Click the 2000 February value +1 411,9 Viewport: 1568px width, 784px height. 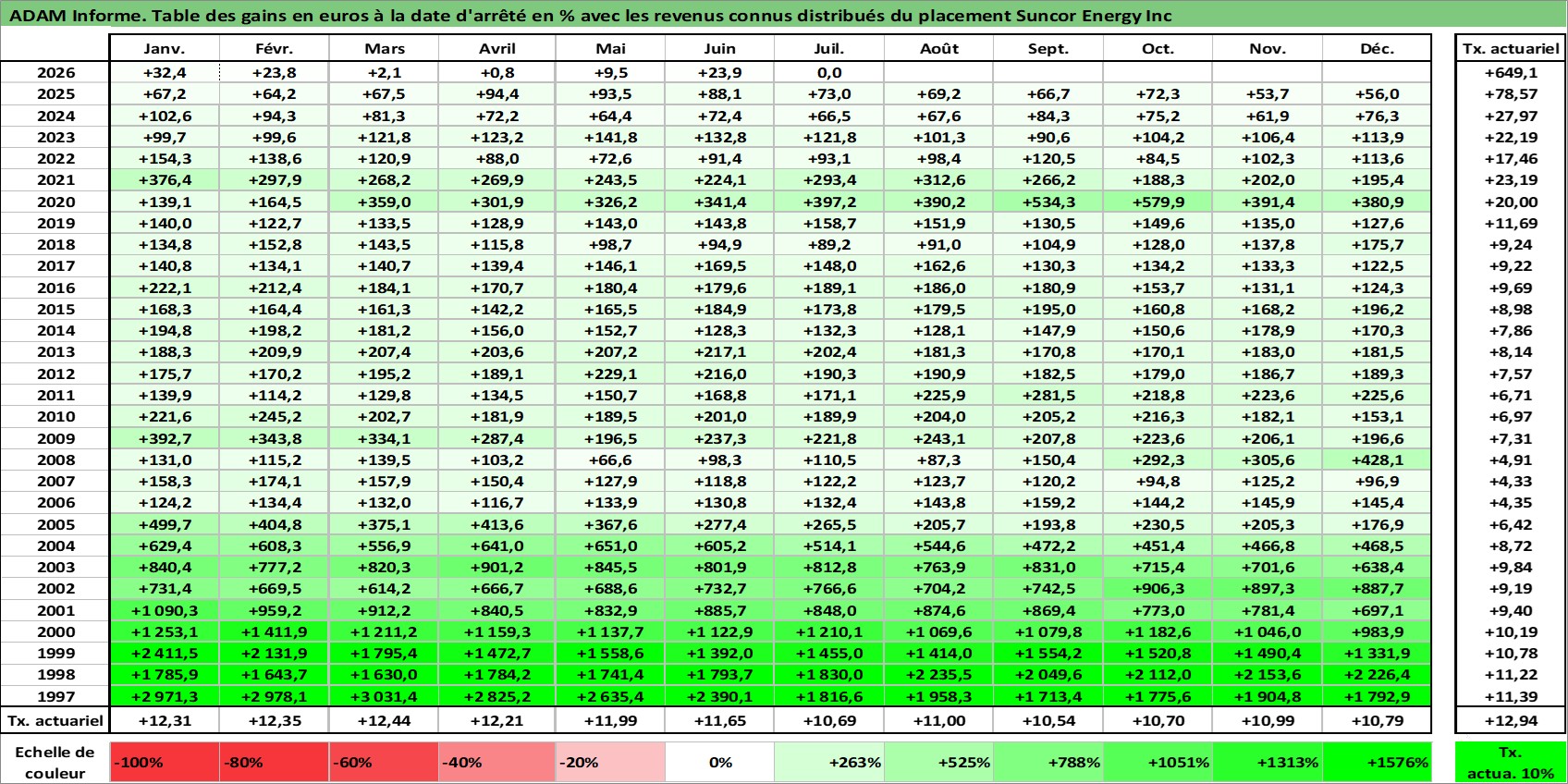coord(274,632)
